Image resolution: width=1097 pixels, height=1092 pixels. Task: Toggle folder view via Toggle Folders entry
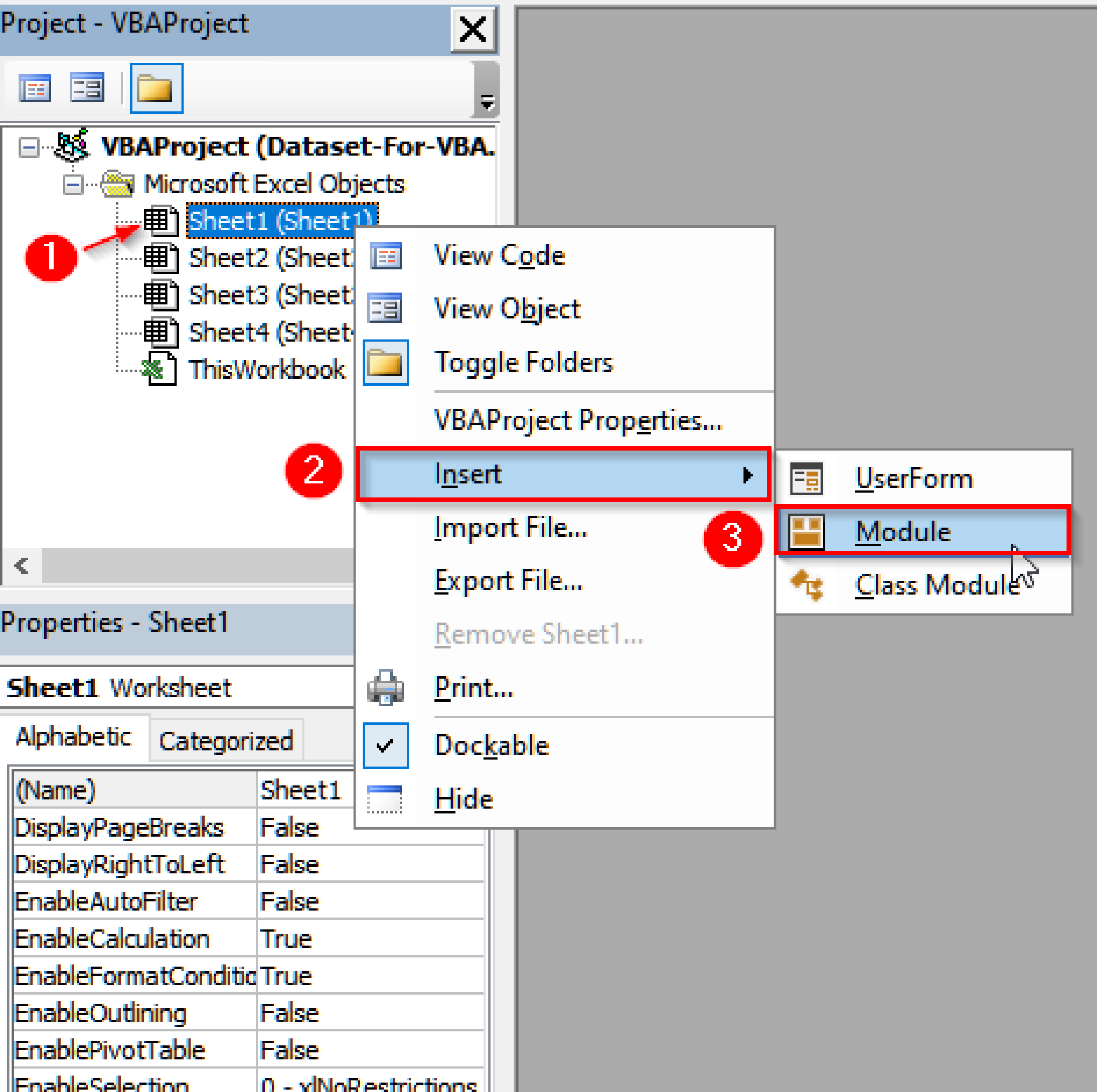pyautogui.click(x=523, y=362)
